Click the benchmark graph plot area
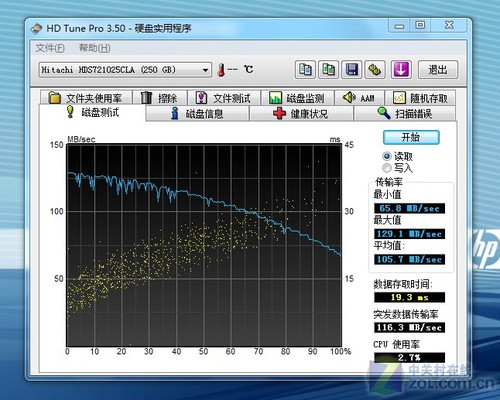The height and width of the screenshot is (400, 500). click(204, 245)
